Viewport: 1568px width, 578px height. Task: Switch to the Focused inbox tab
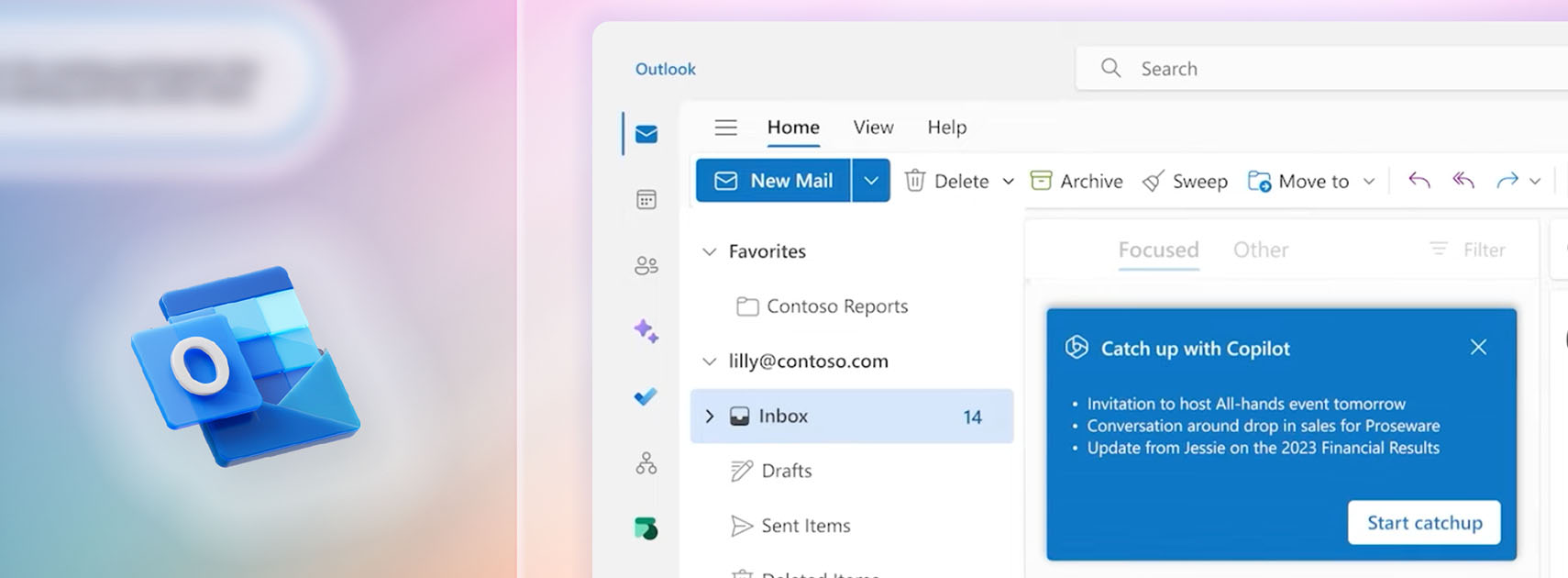click(1158, 250)
